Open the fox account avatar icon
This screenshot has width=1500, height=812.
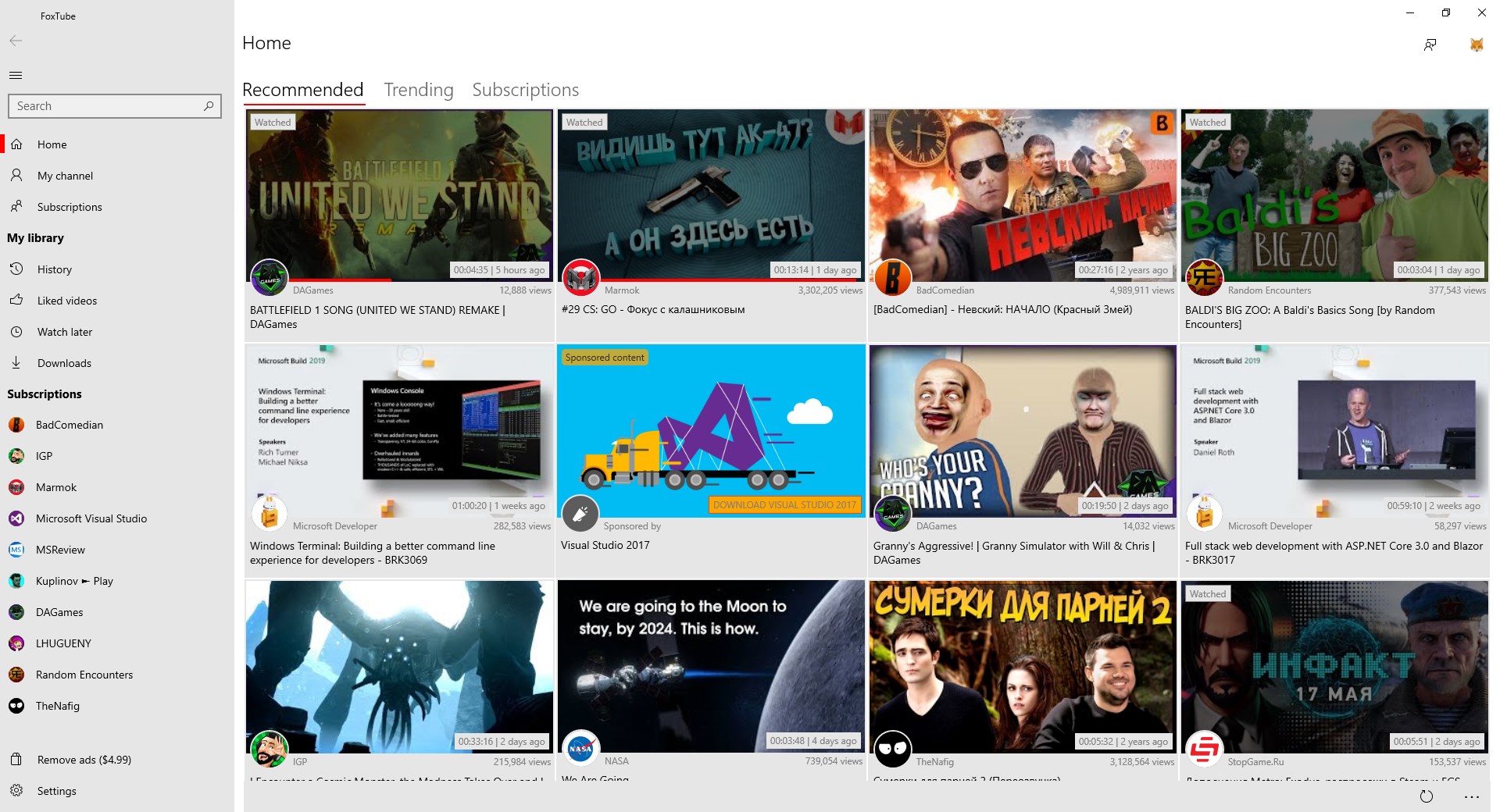1476,45
